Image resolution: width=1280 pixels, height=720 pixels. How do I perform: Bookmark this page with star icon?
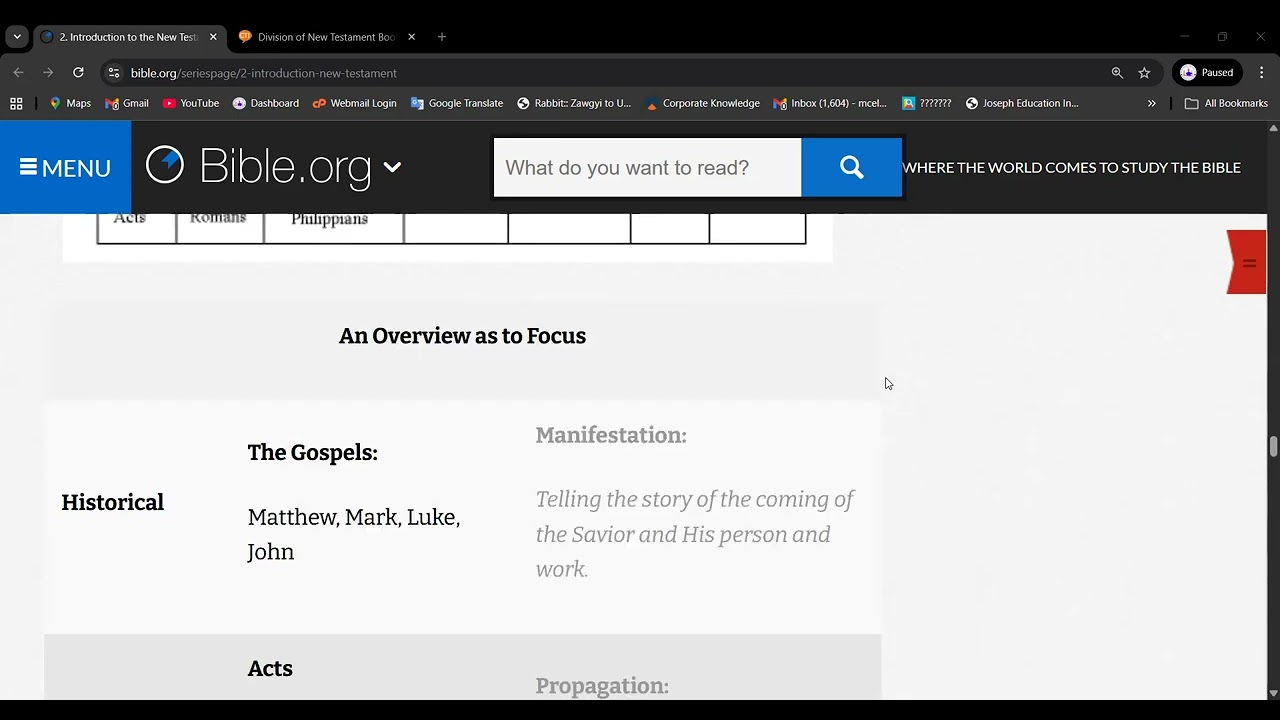click(x=1144, y=73)
